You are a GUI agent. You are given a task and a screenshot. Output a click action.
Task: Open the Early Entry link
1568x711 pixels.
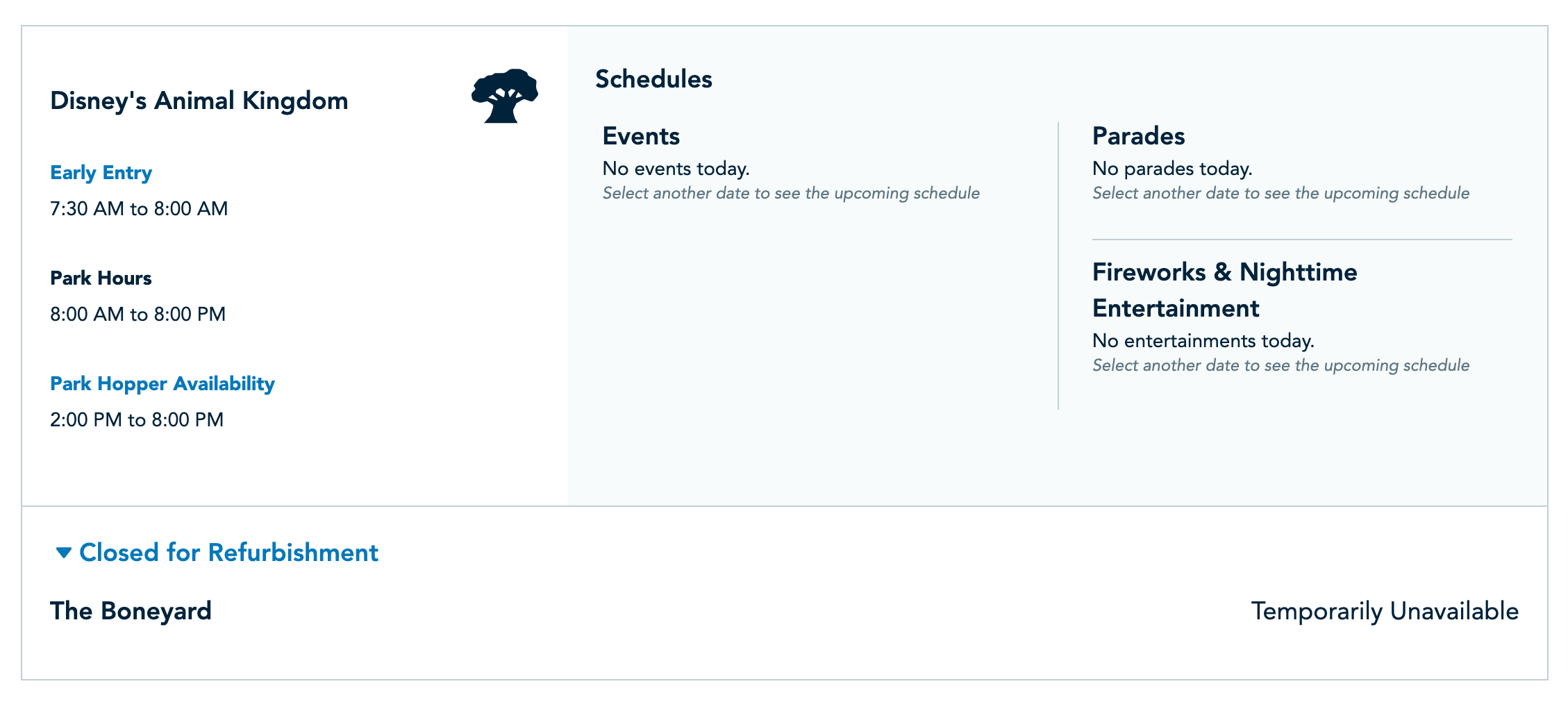click(x=101, y=173)
